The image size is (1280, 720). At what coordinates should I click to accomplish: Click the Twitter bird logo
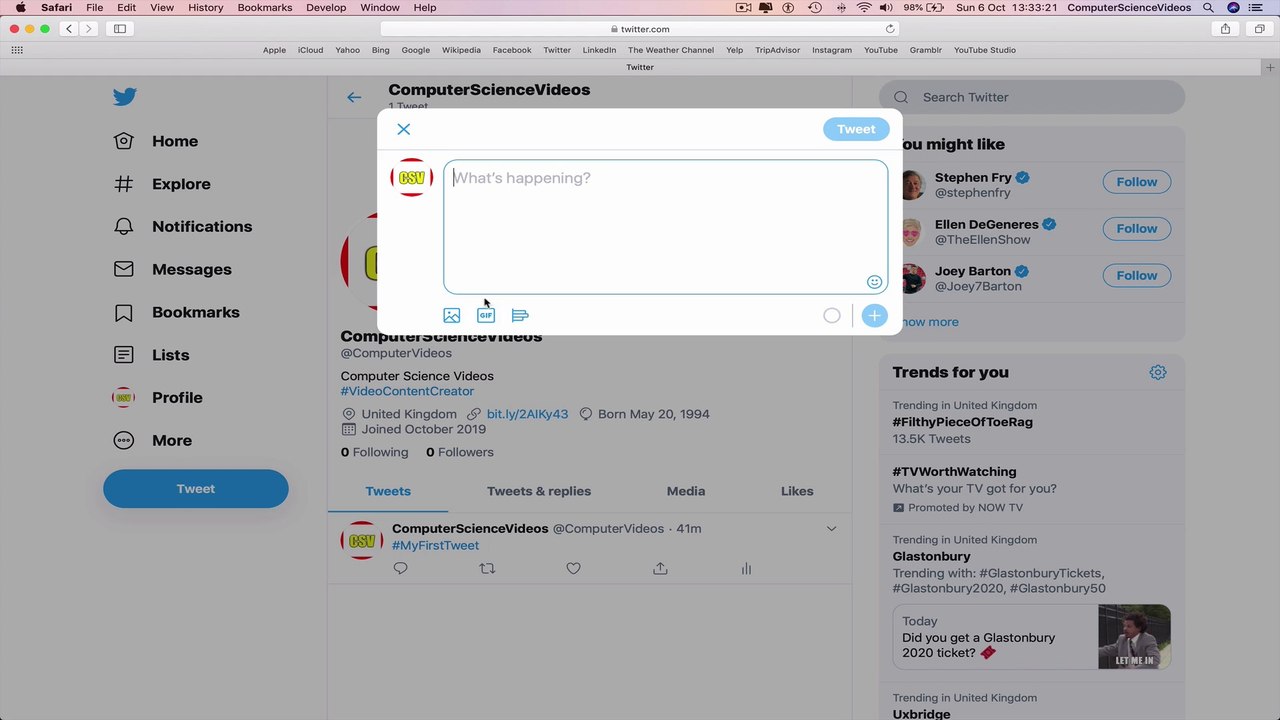pos(124,97)
